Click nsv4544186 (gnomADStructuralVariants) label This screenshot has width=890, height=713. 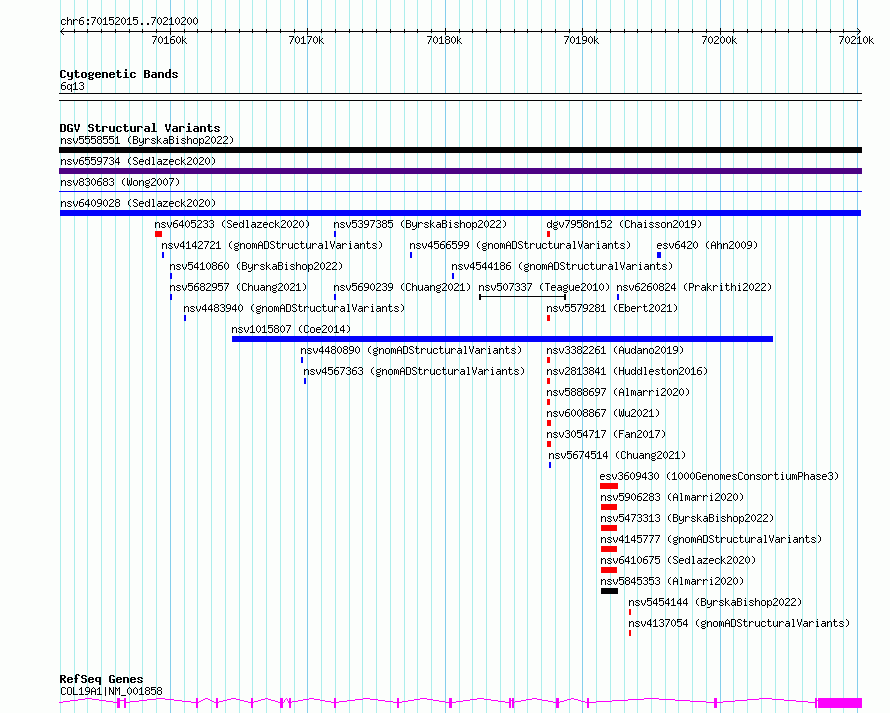[562, 266]
